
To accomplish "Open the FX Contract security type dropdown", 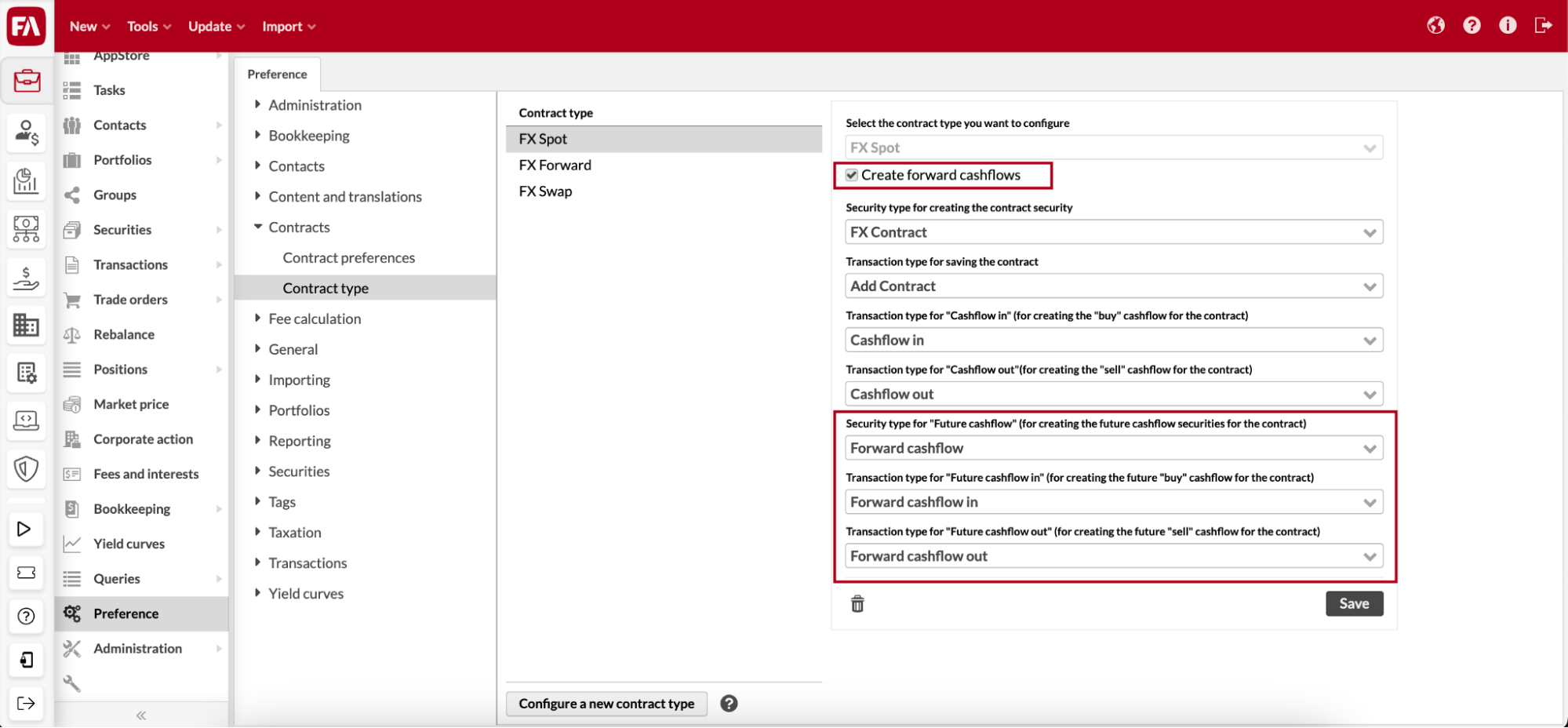I will (x=1114, y=232).
